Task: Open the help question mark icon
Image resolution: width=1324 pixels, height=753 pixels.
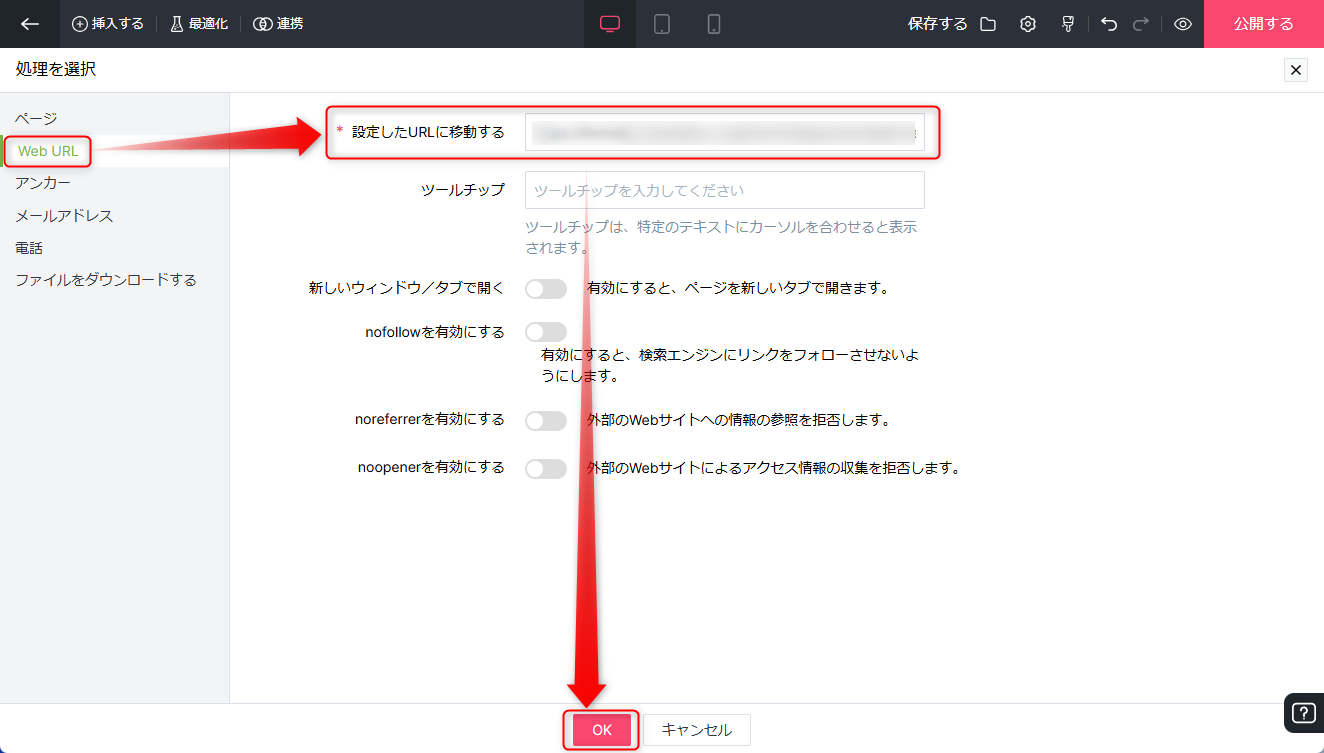Action: pyautogui.click(x=1303, y=713)
